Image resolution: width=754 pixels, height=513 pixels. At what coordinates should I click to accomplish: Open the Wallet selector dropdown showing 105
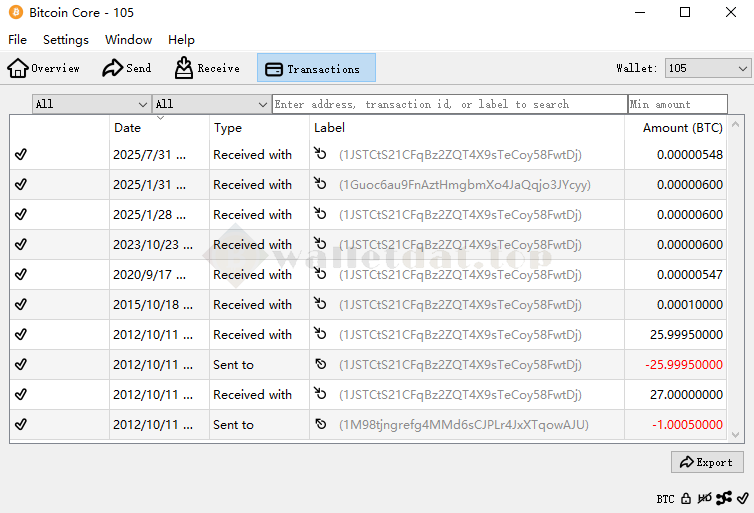pos(708,68)
